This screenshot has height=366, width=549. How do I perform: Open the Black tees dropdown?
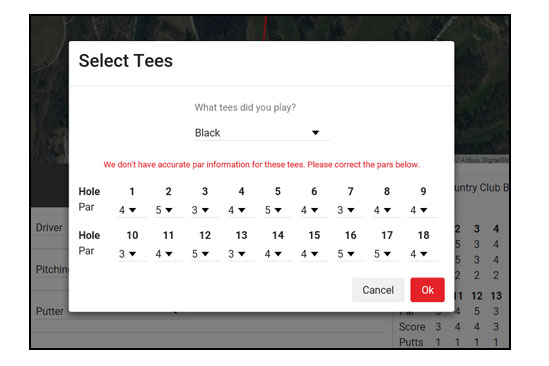tap(261, 133)
